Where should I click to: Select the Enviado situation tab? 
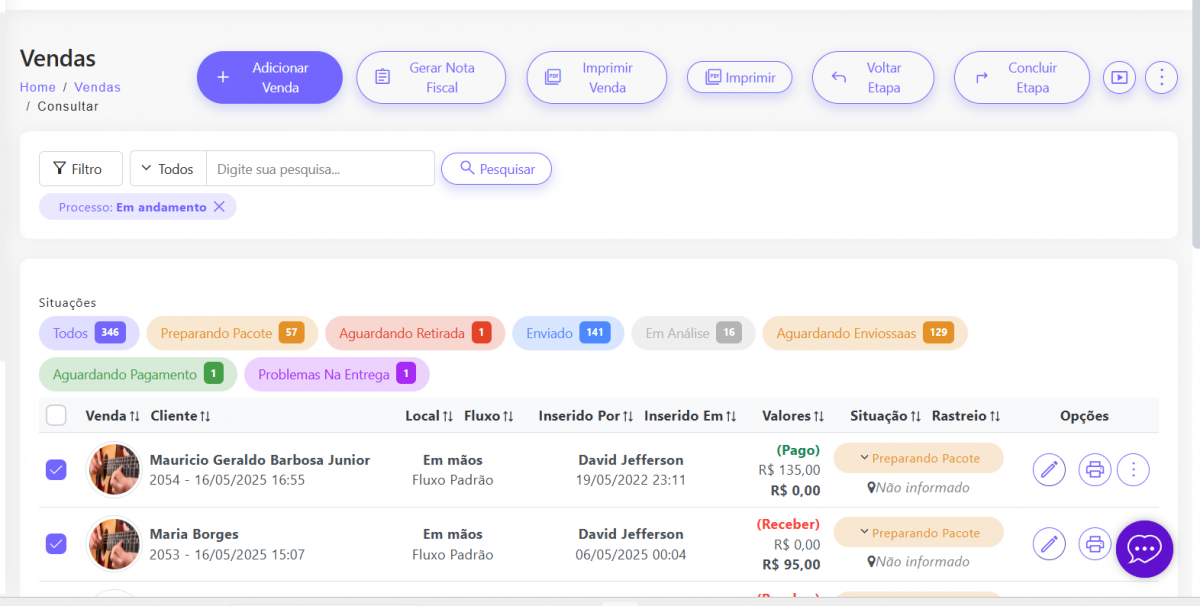pos(567,333)
